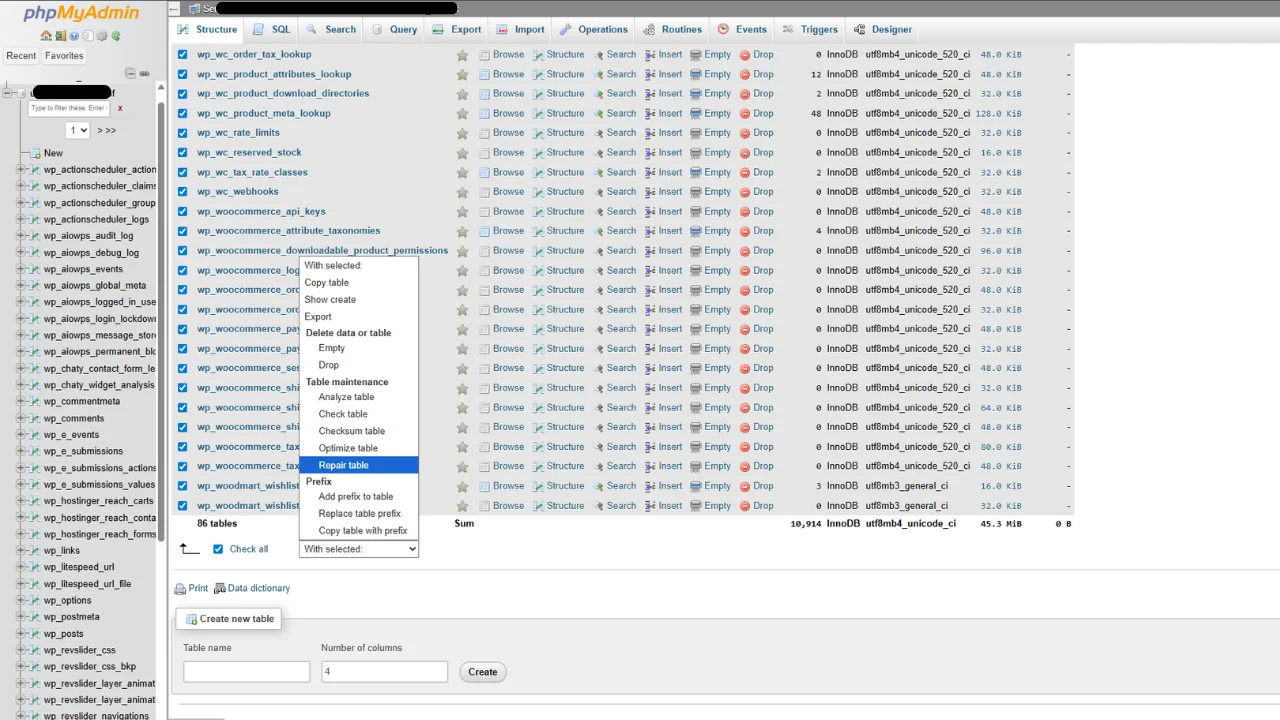1280x720 pixels.
Task: Uncheck the wp_wc_order_tax_lookup checkbox
Action: [182, 55]
